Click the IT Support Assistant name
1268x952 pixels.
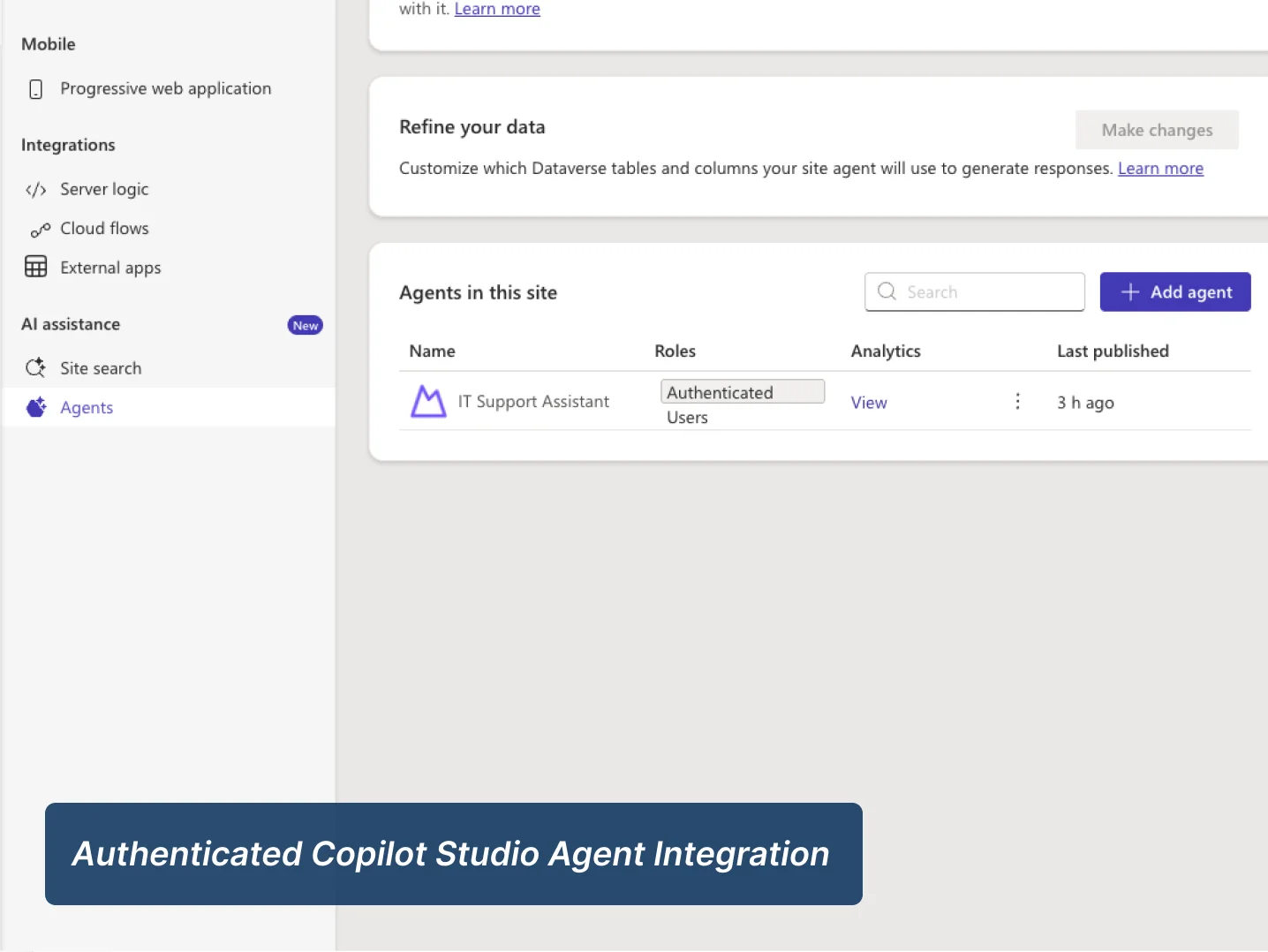tap(533, 402)
